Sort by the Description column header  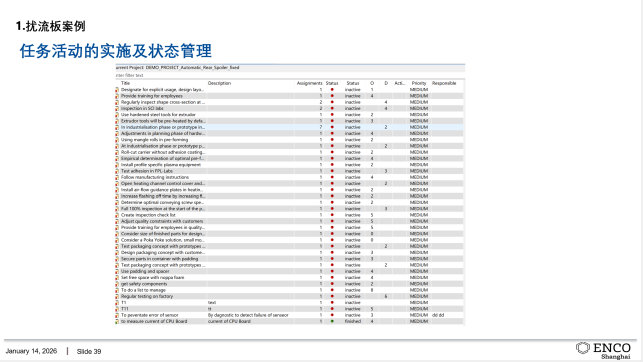tap(219, 83)
